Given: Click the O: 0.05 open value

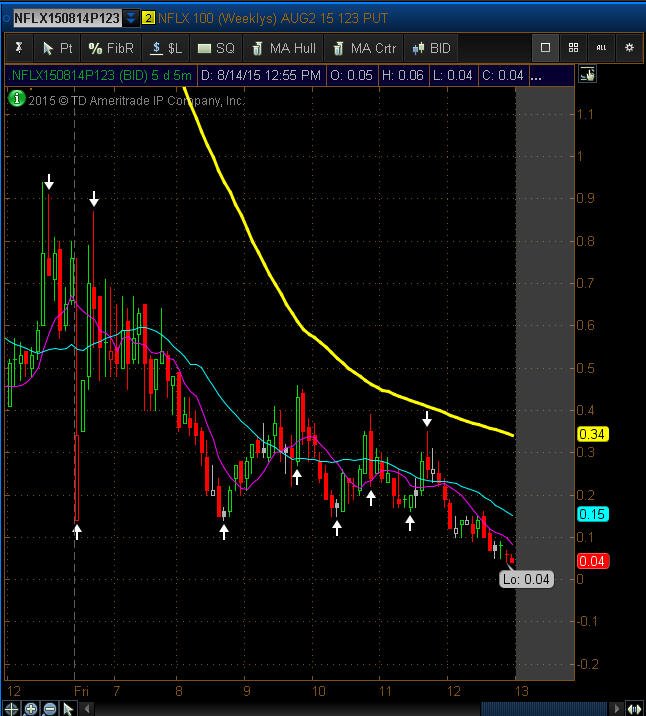Looking at the screenshot, I should click(x=352, y=75).
